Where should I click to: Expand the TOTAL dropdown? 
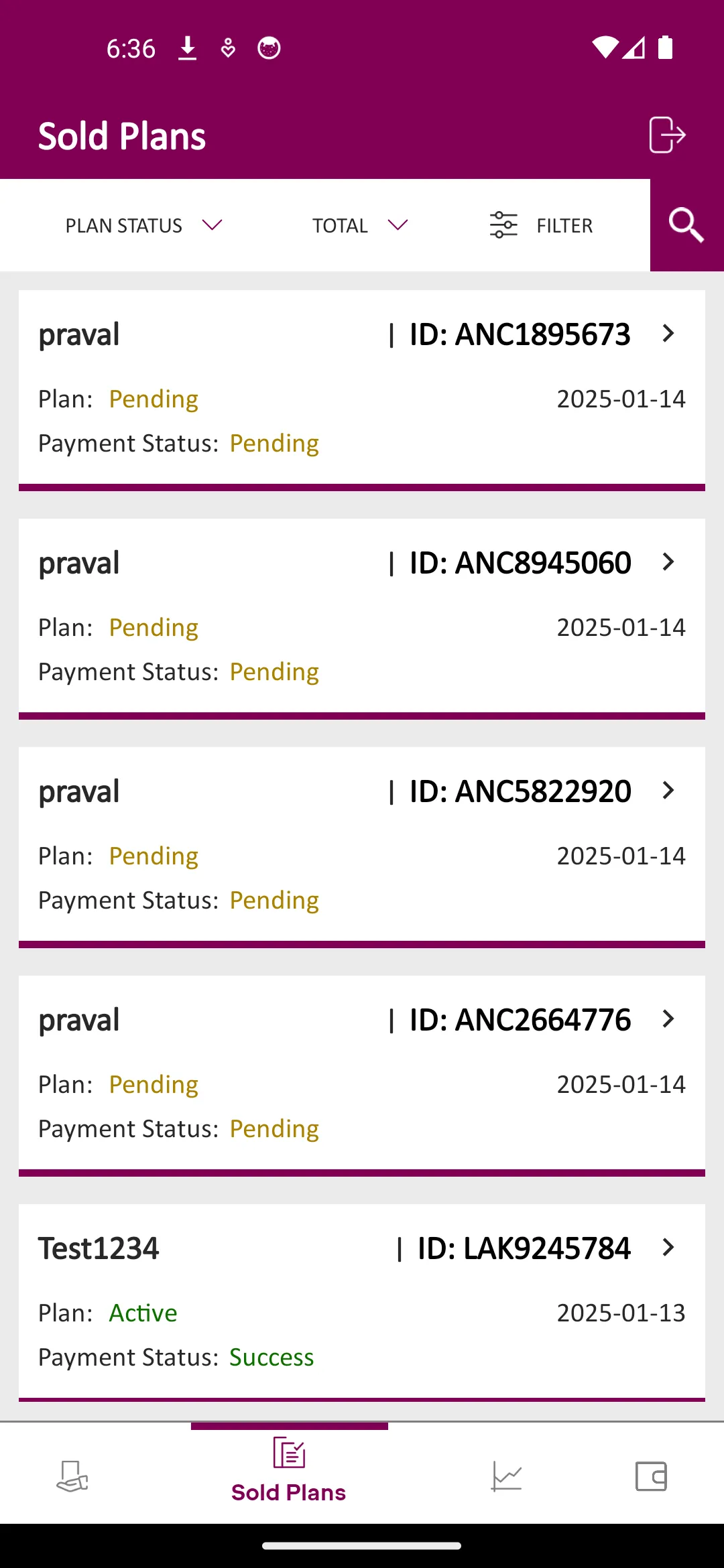pos(360,226)
